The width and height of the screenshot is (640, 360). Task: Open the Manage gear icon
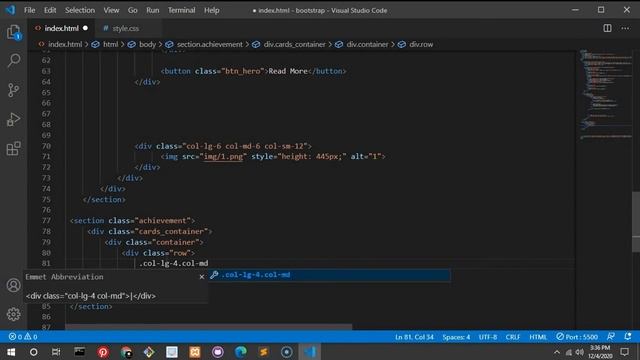point(13,314)
